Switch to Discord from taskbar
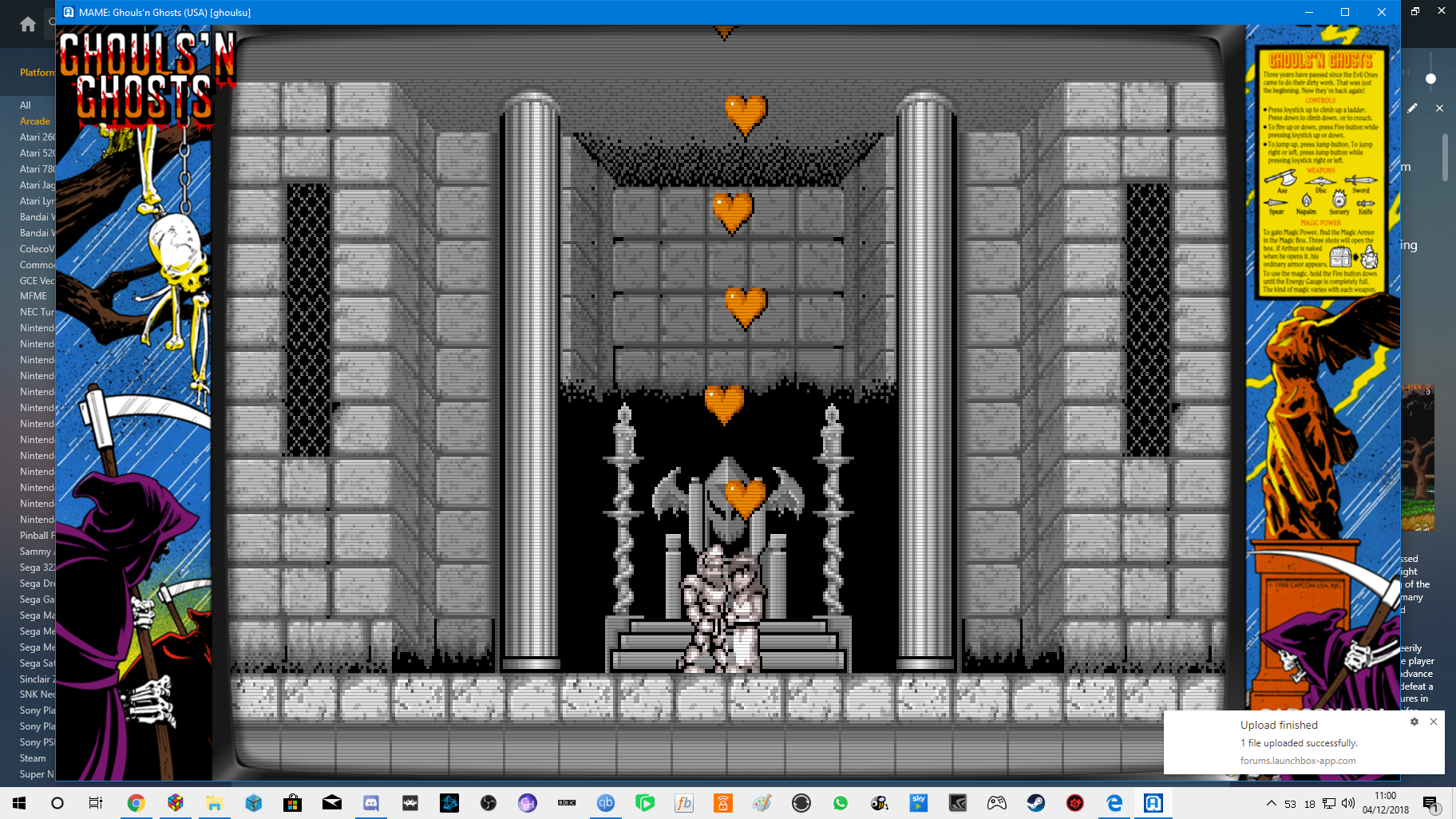The width and height of the screenshot is (1456, 819). 370,803
